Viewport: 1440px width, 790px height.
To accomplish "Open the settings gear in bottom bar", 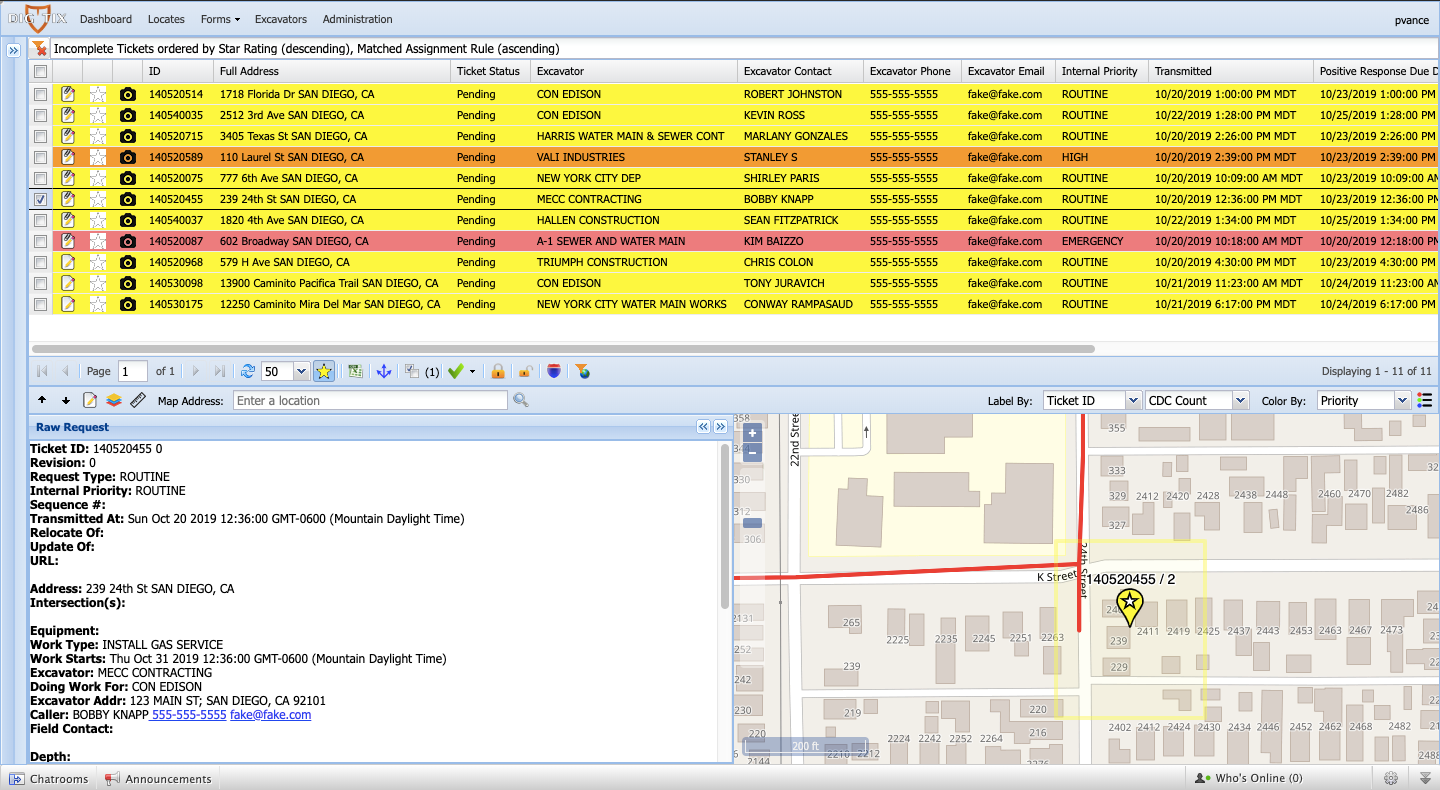I will (x=1391, y=778).
